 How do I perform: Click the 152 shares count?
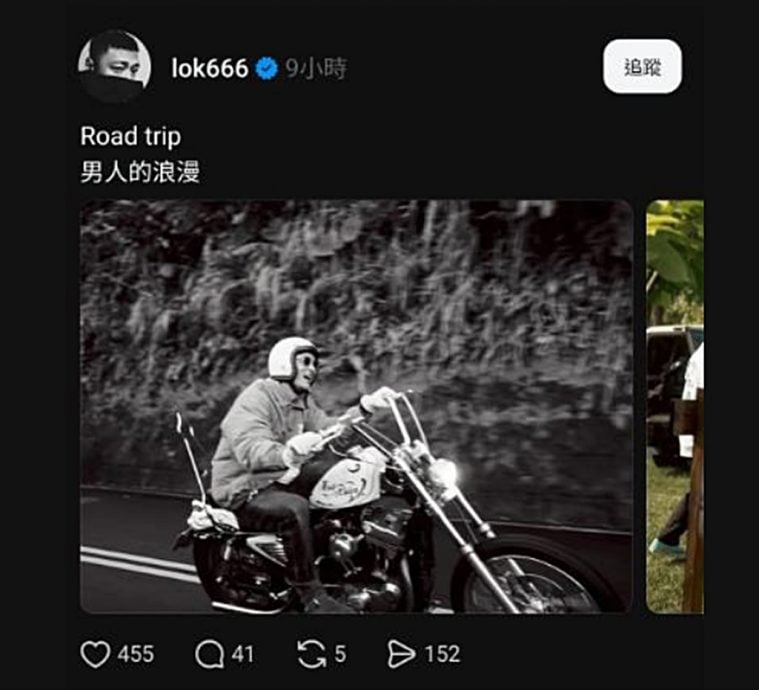[x=441, y=654]
